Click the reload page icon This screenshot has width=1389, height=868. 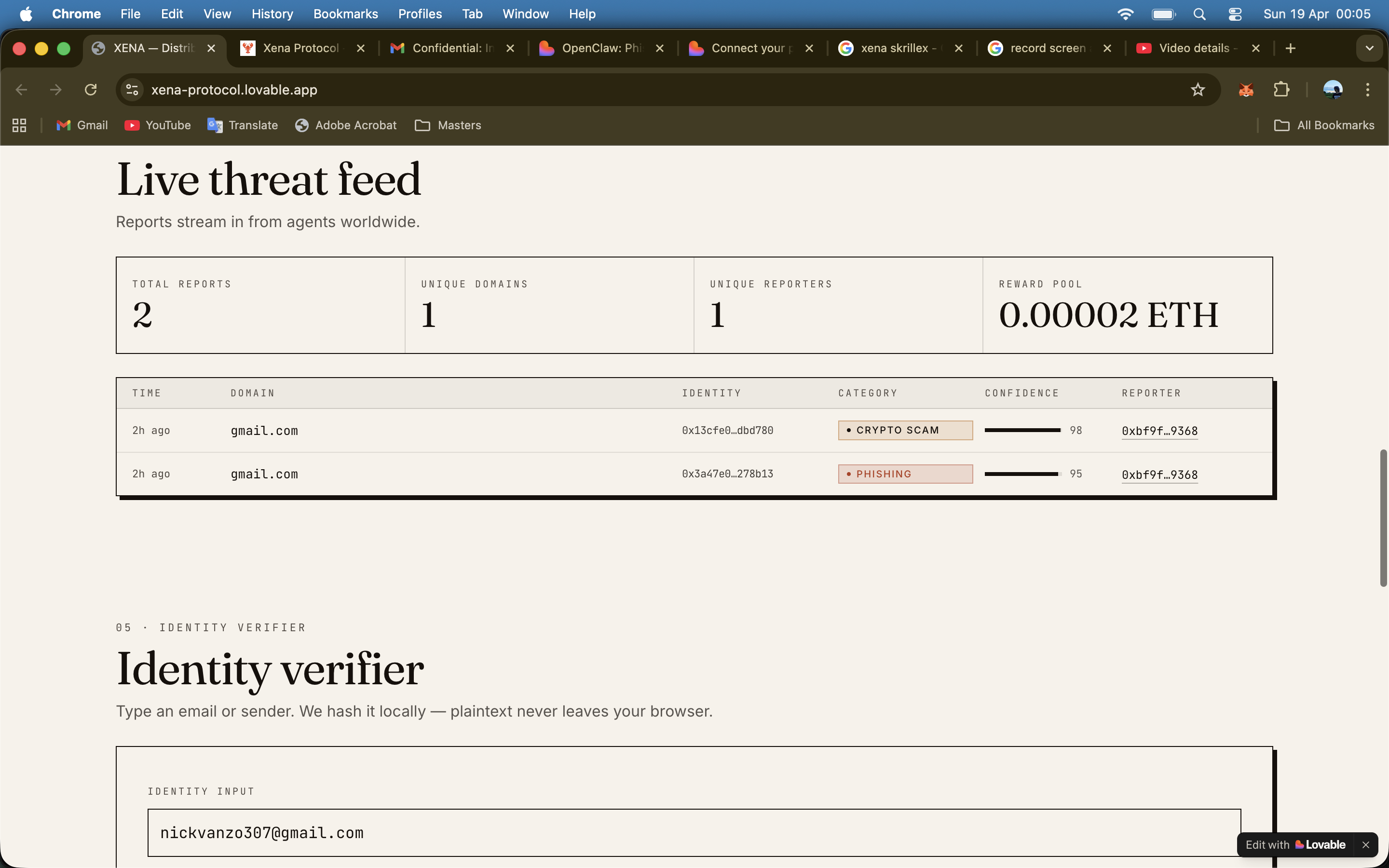[x=91, y=90]
